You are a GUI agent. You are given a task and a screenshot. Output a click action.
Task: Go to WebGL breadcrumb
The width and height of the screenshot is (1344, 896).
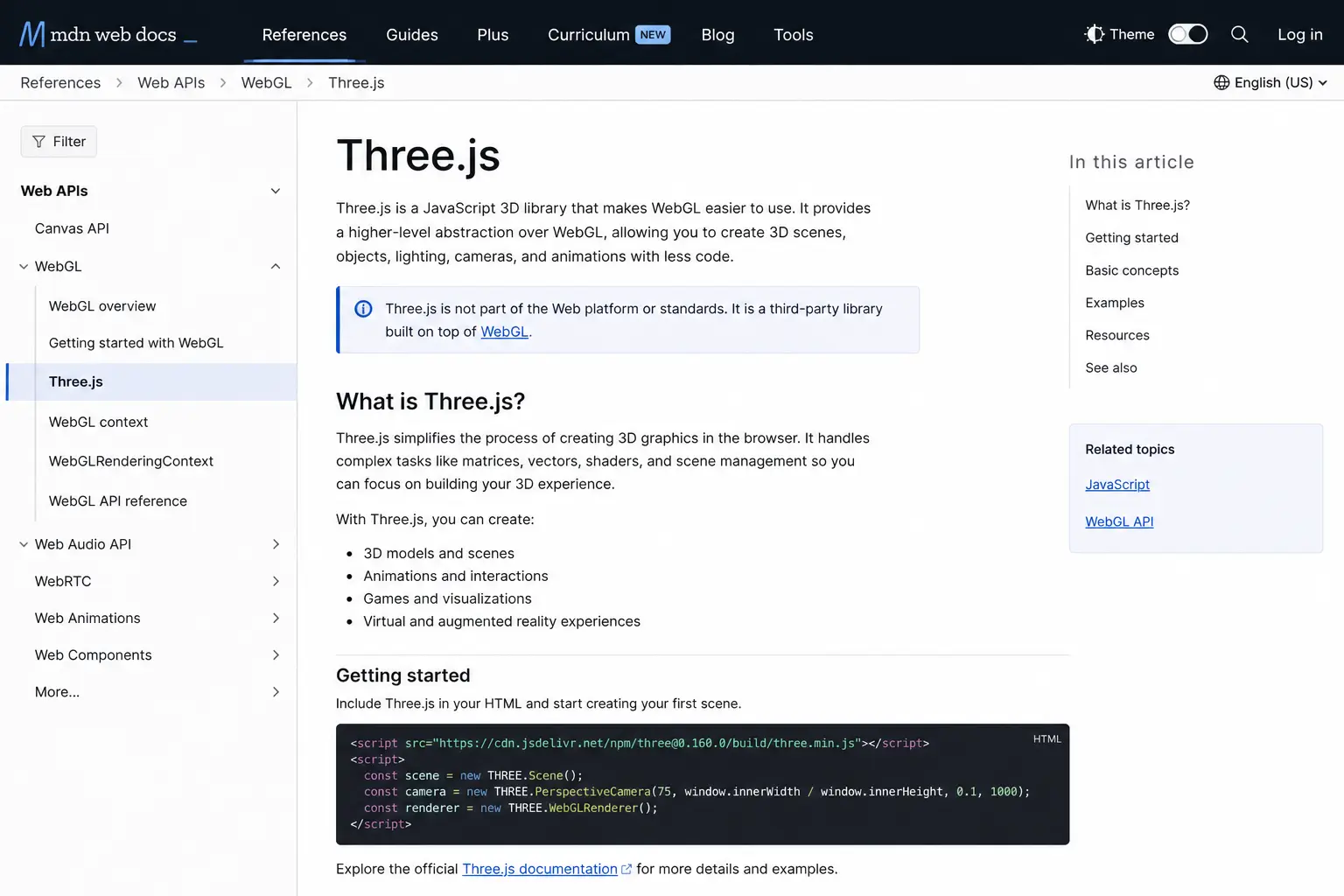pyautogui.click(x=266, y=82)
